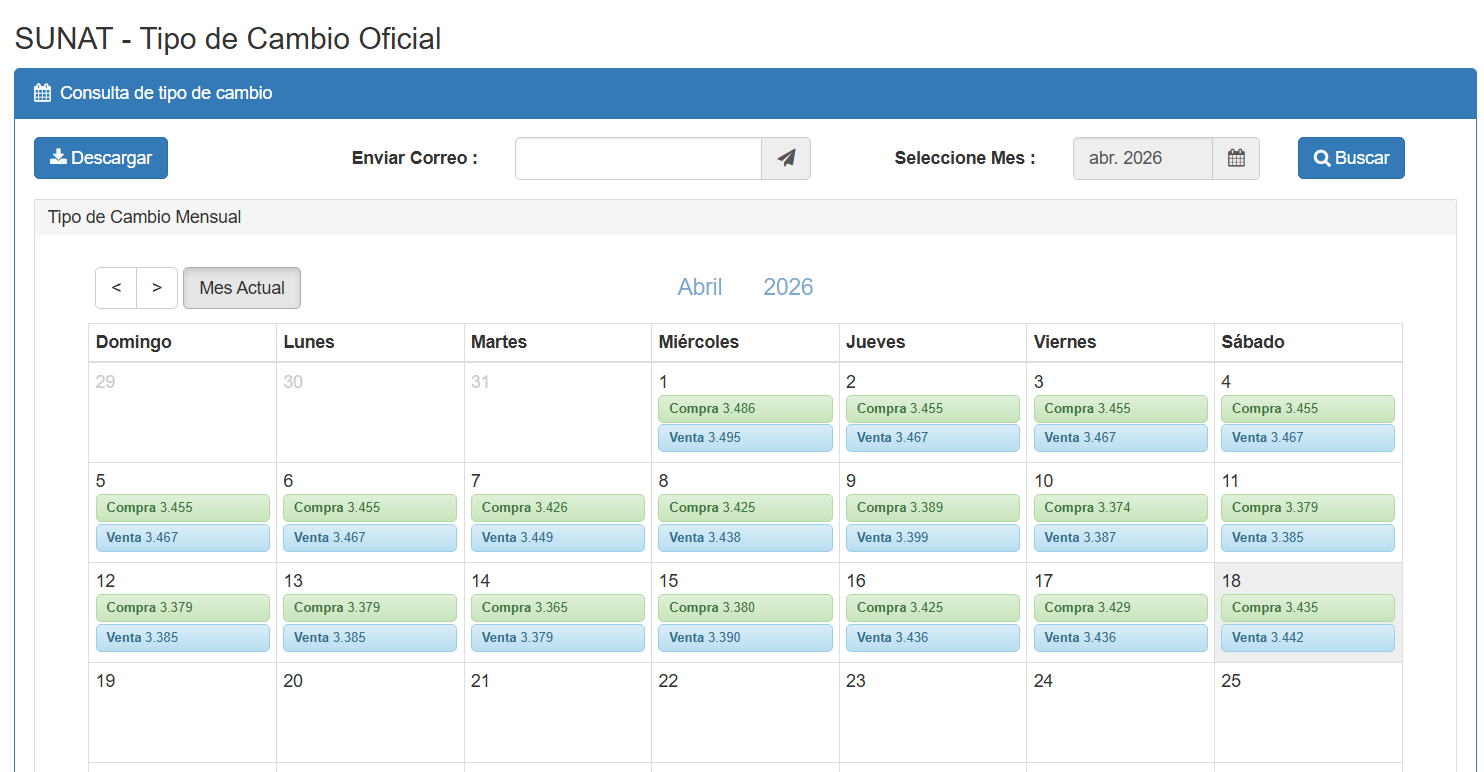1484x772 pixels.
Task: Select Venta 3.442 on highlighted April 18
Action: pos(1307,638)
